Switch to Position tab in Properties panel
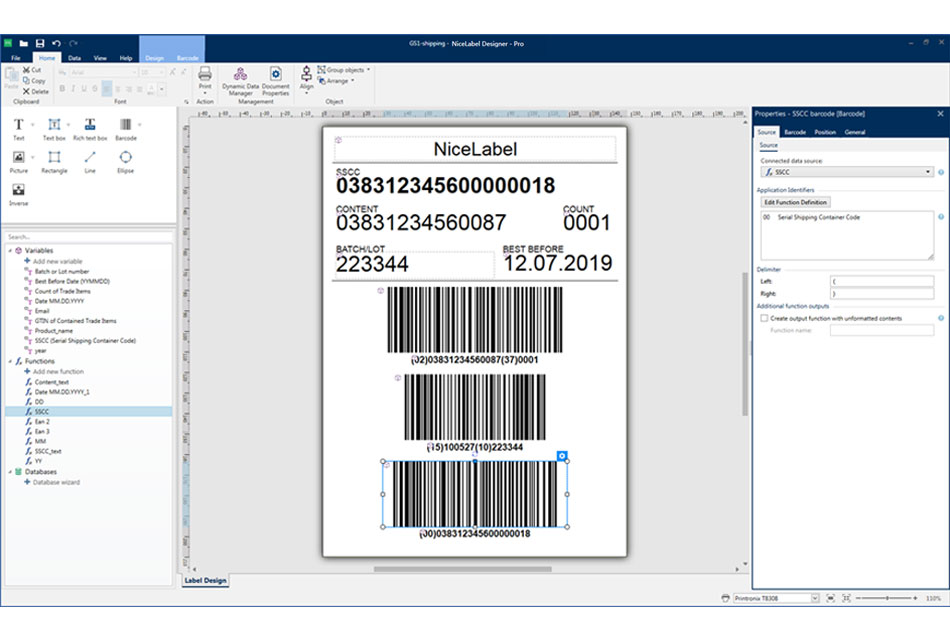Screen dimensions: 950x639 click(x=825, y=132)
